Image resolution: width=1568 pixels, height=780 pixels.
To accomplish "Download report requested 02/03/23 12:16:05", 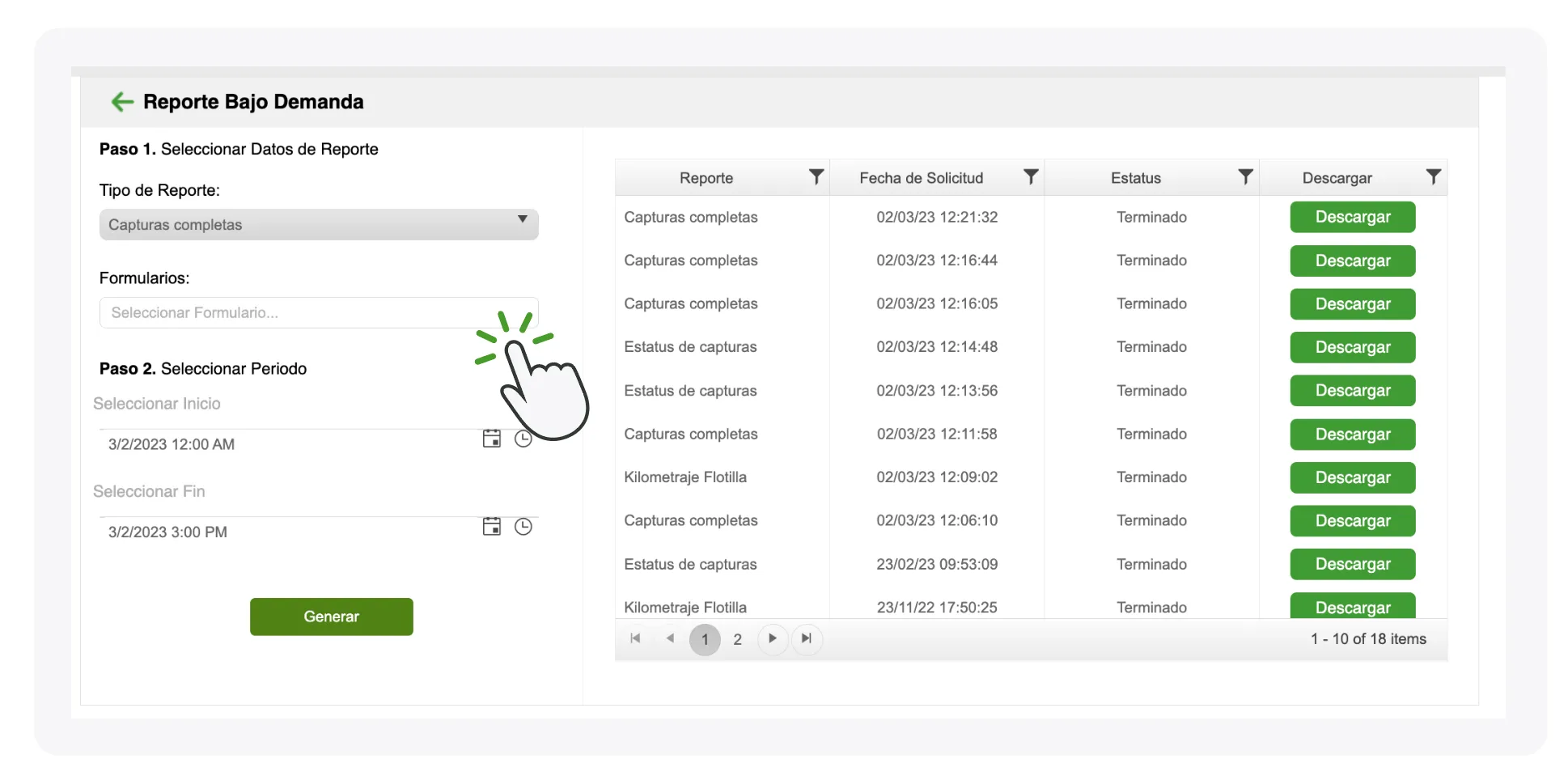I will [1353, 304].
